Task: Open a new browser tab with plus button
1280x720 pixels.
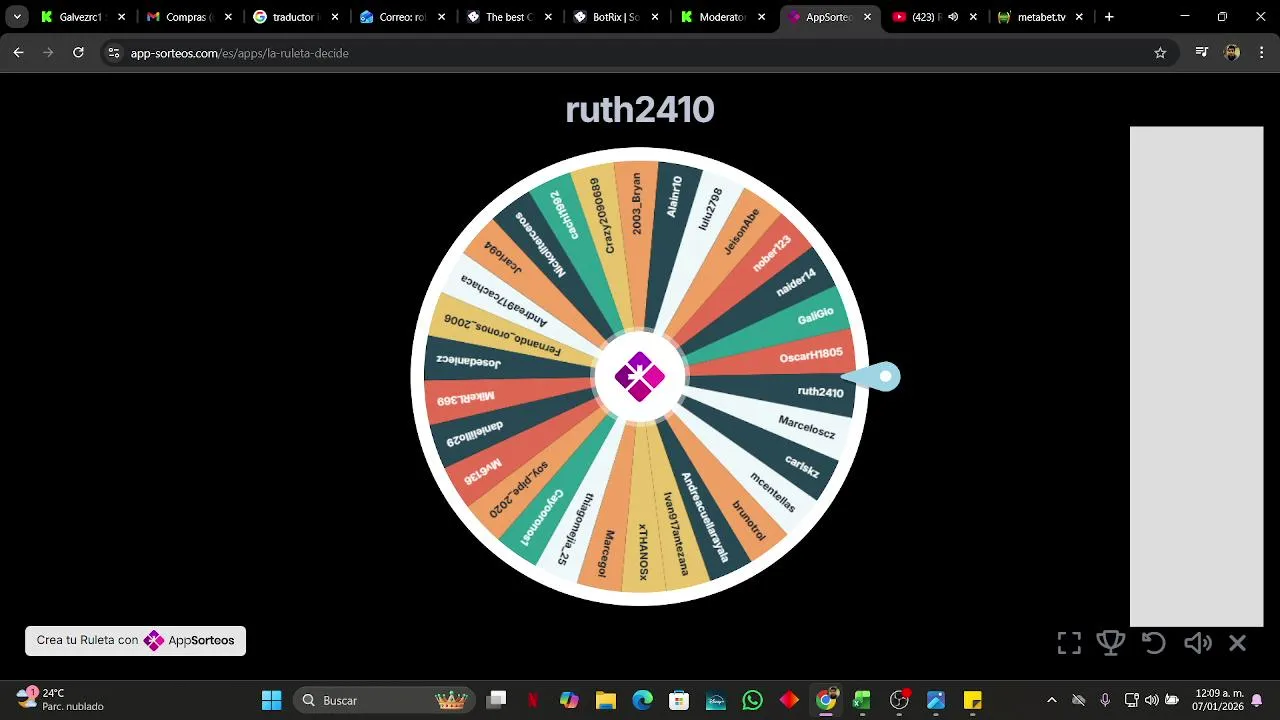Action: [x=1109, y=17]
